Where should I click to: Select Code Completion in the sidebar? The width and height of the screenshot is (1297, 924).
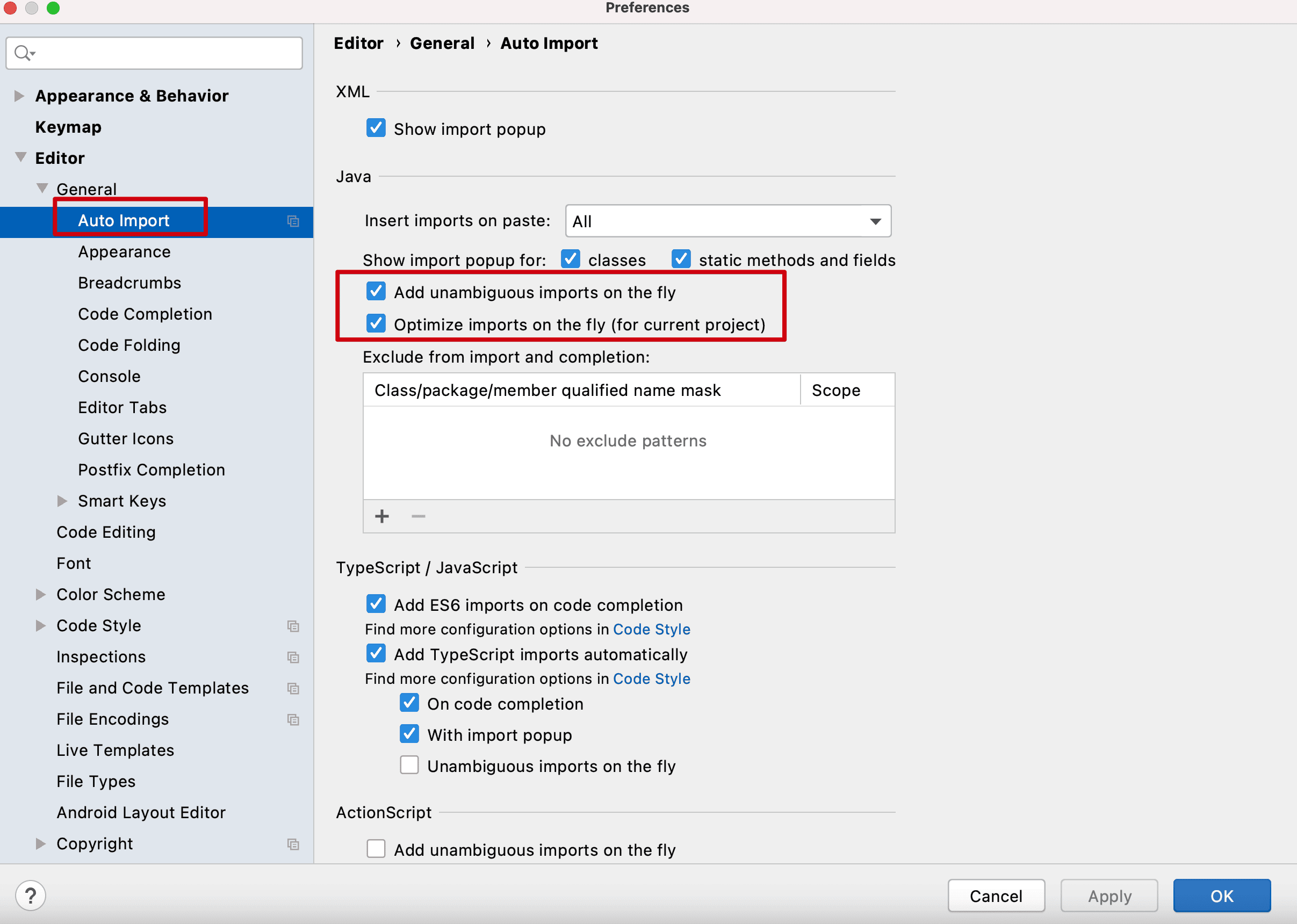(145, 314)
